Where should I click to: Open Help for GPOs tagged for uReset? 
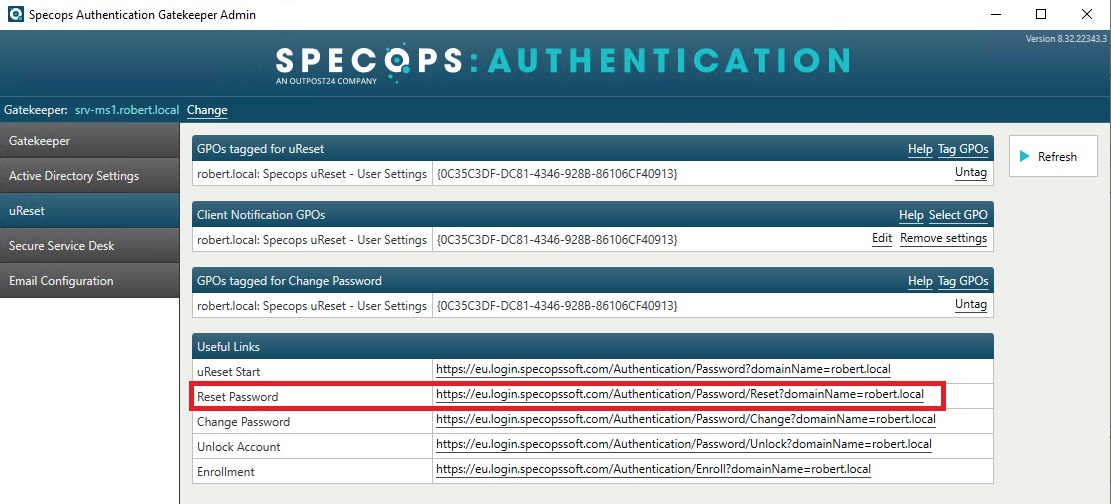pyautogui.click(x=920, y=149)
